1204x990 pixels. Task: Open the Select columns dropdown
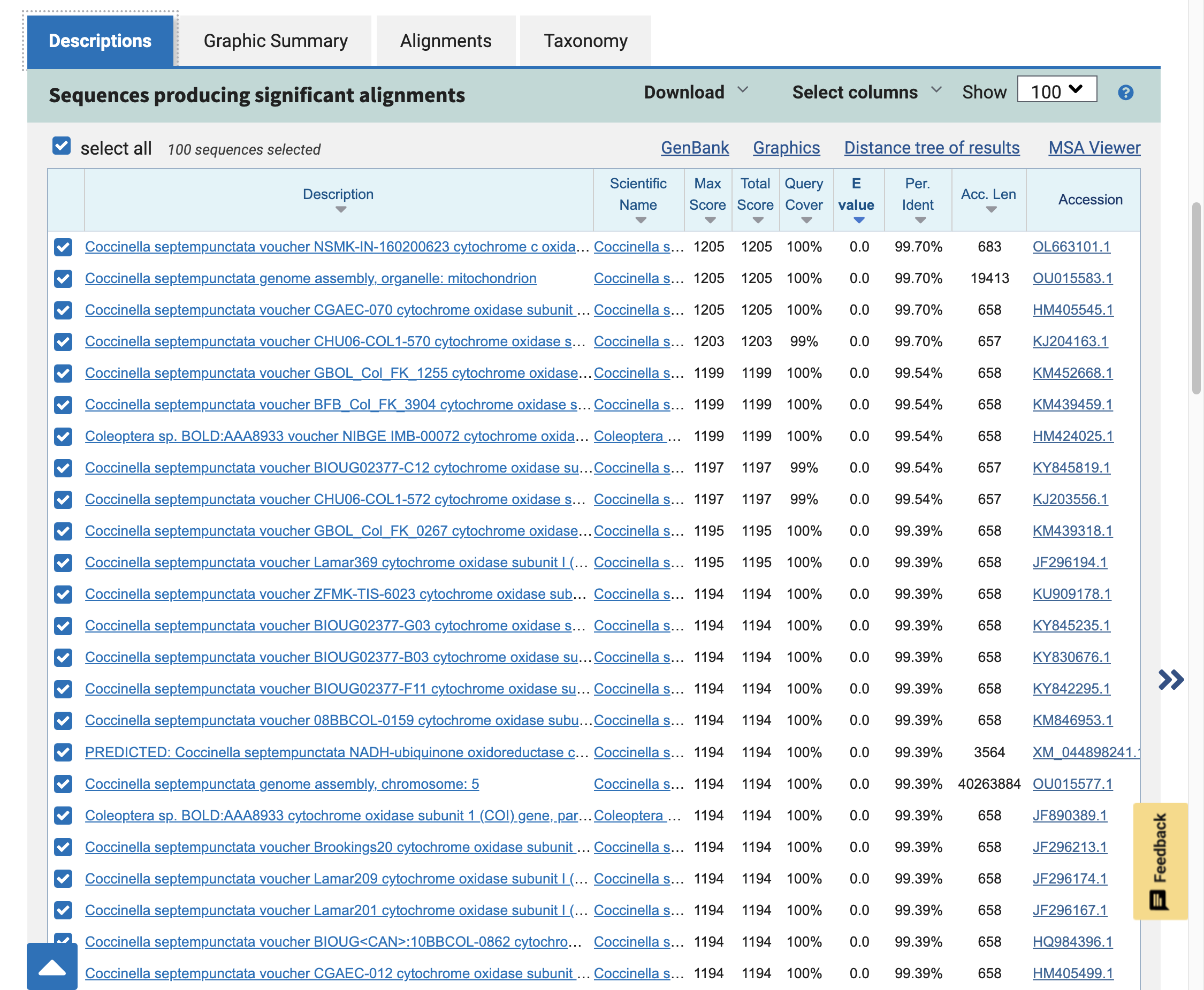pos(866,92)
